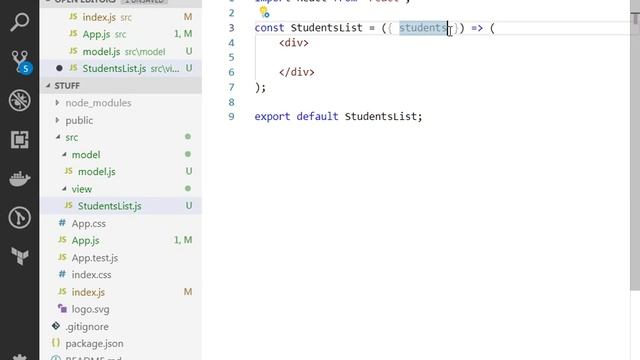Open model.js src\model in Open Editors
The height and width of the screenshot is (360, 640).
pyautogui.click(x=121, y=51)
